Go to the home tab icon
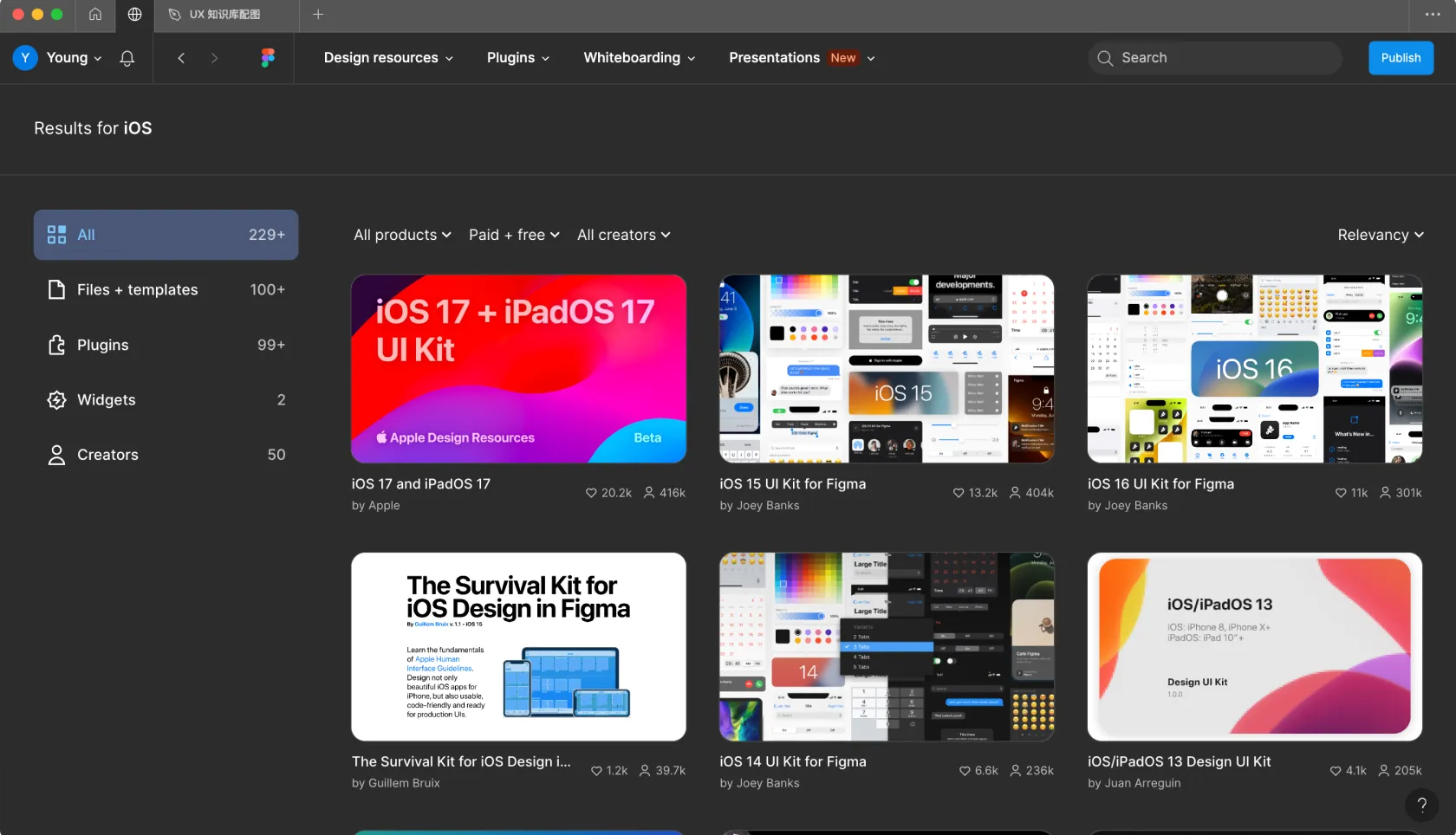This screenshot has width=1456, height=835. click(x=95, y=15)
